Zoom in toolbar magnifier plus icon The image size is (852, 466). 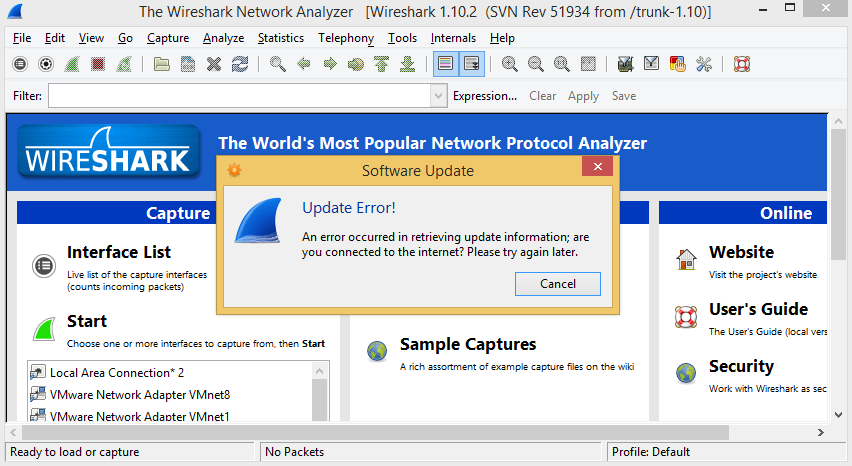(x=509, y=64)
